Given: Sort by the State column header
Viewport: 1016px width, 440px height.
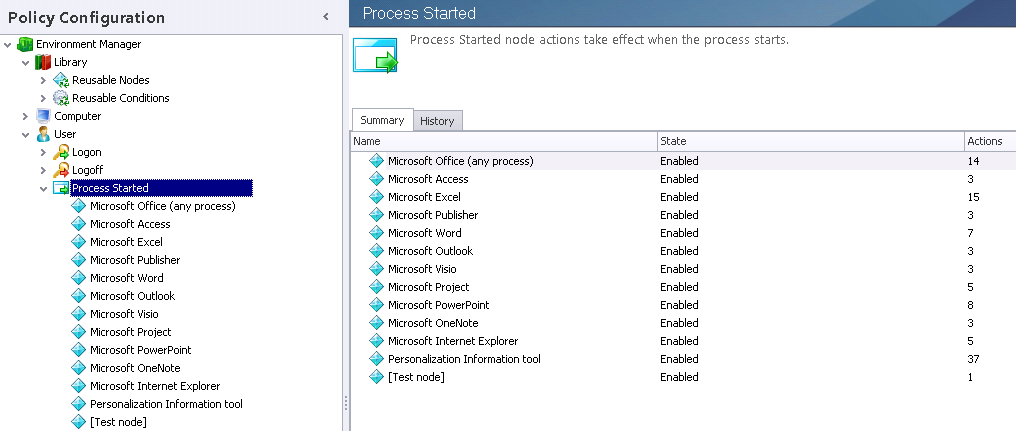Looking at the screenshot, I should click(811, 141).
